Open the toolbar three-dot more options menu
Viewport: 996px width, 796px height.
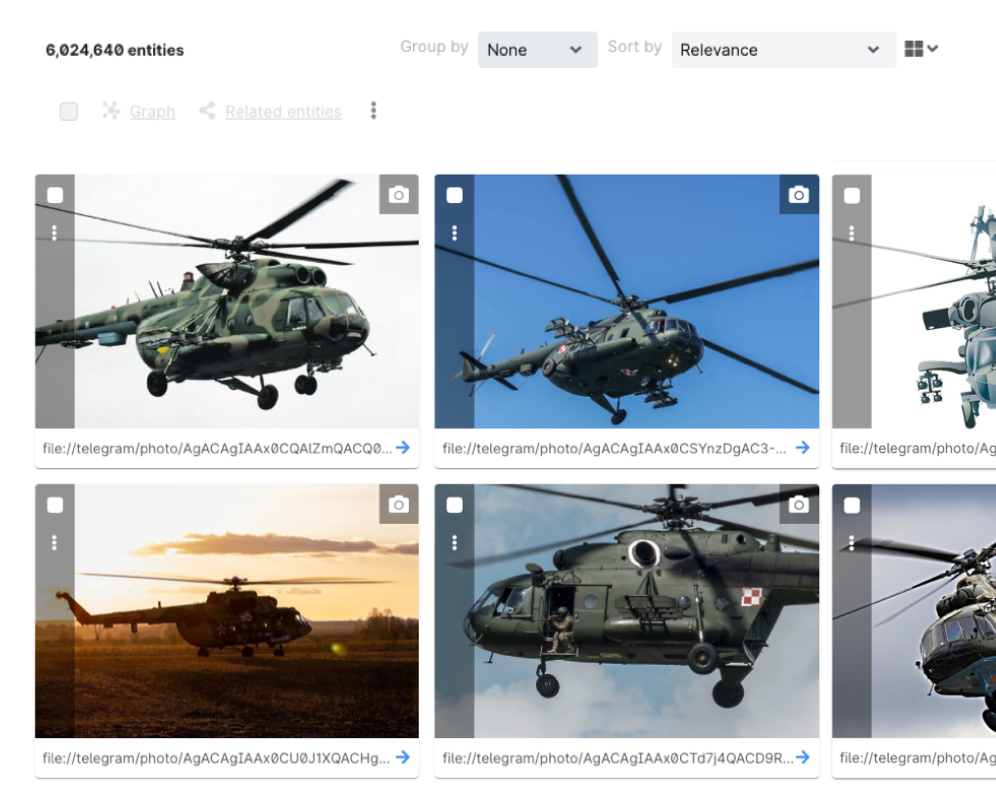[x=373, y=111]
